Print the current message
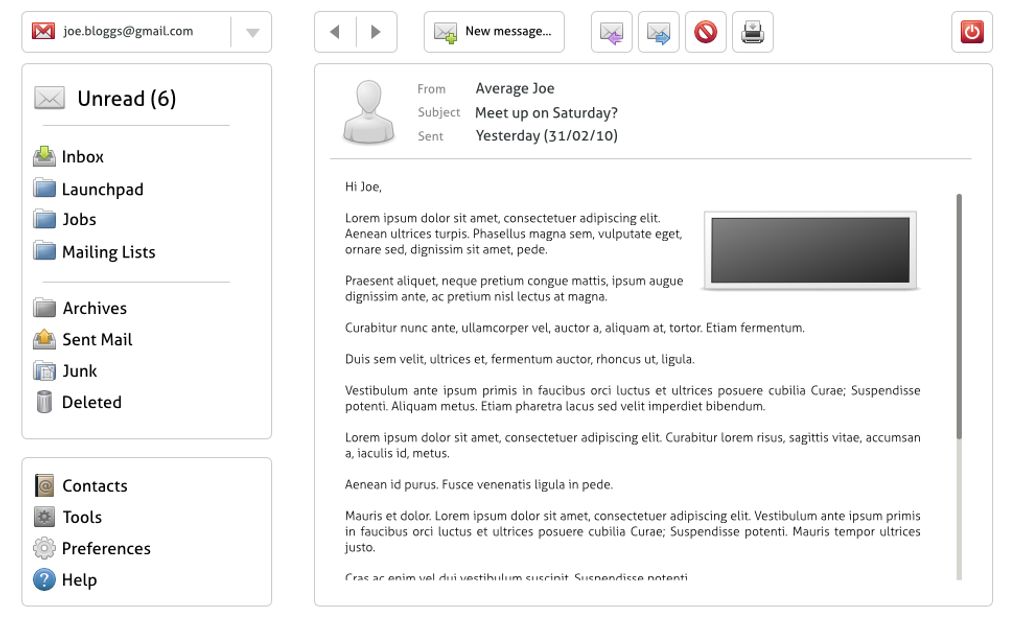 point(752,31)
